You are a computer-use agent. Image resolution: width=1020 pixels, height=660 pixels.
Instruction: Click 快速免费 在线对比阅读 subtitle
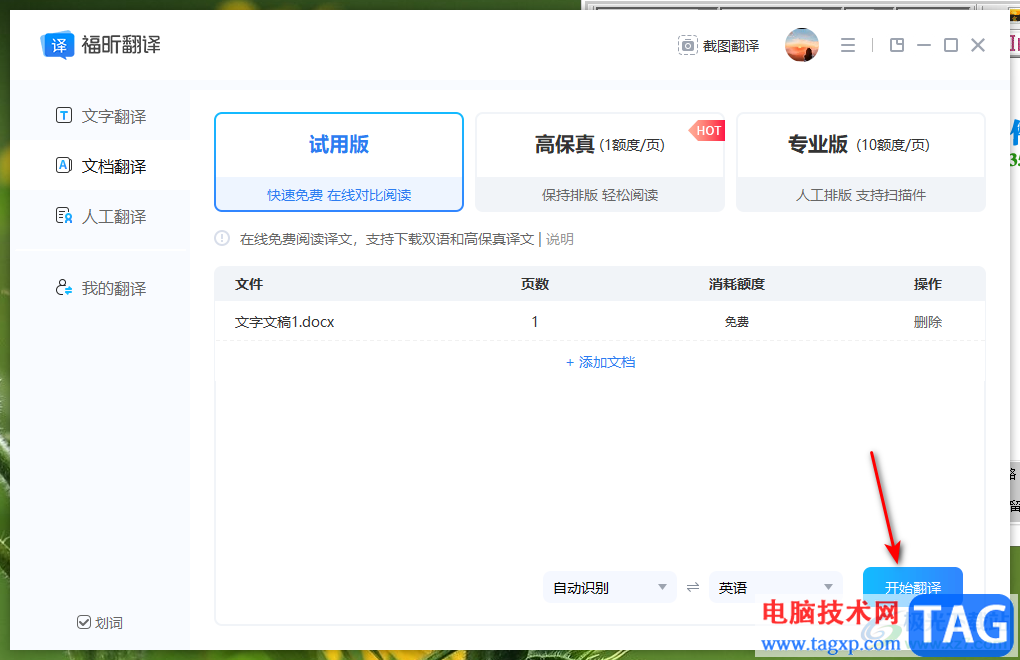(339, 195)
